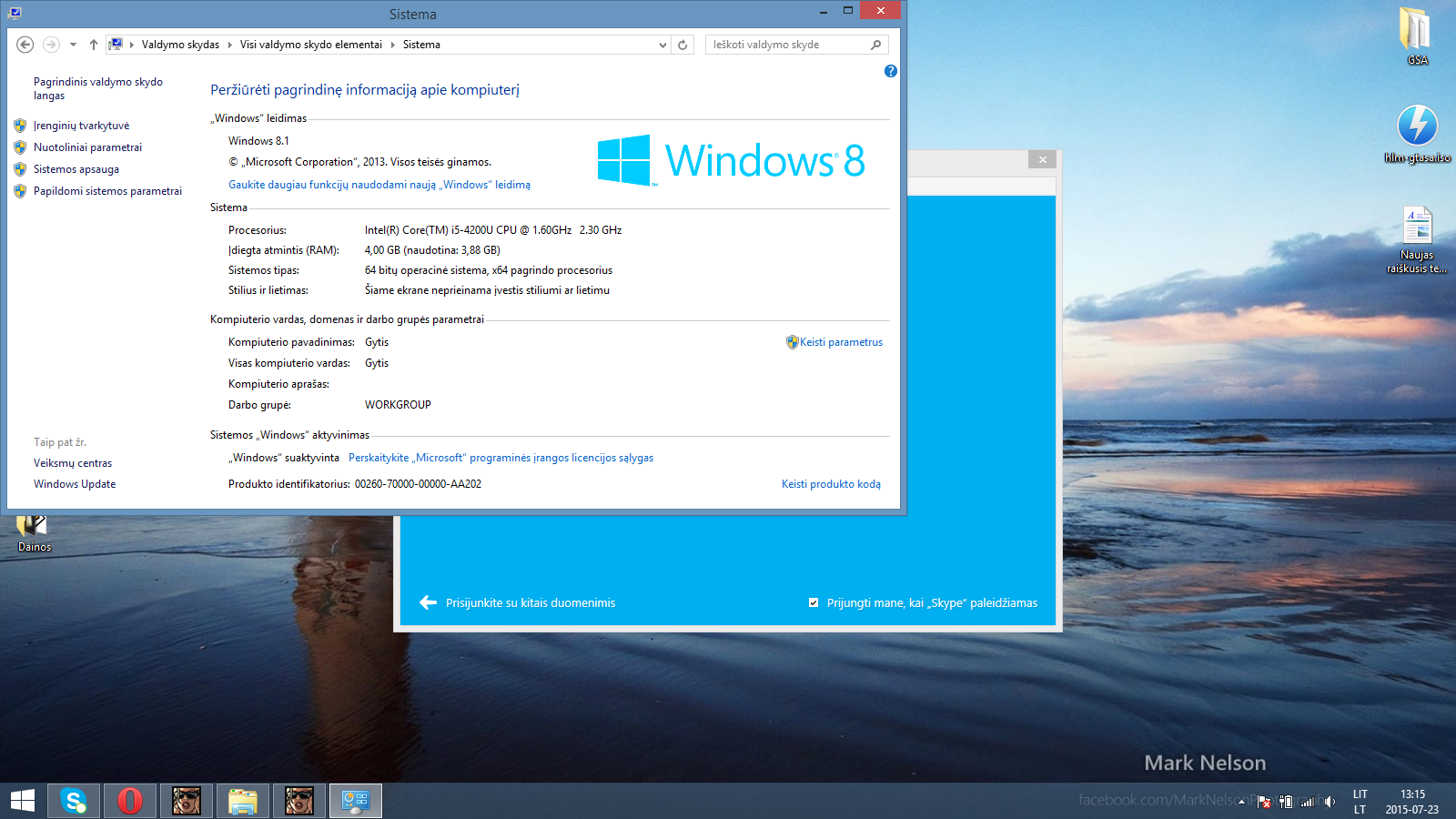The image size is (1456, 819).
Task: Expand the address bar history dropdown
Action: click(x=662, y=45)
